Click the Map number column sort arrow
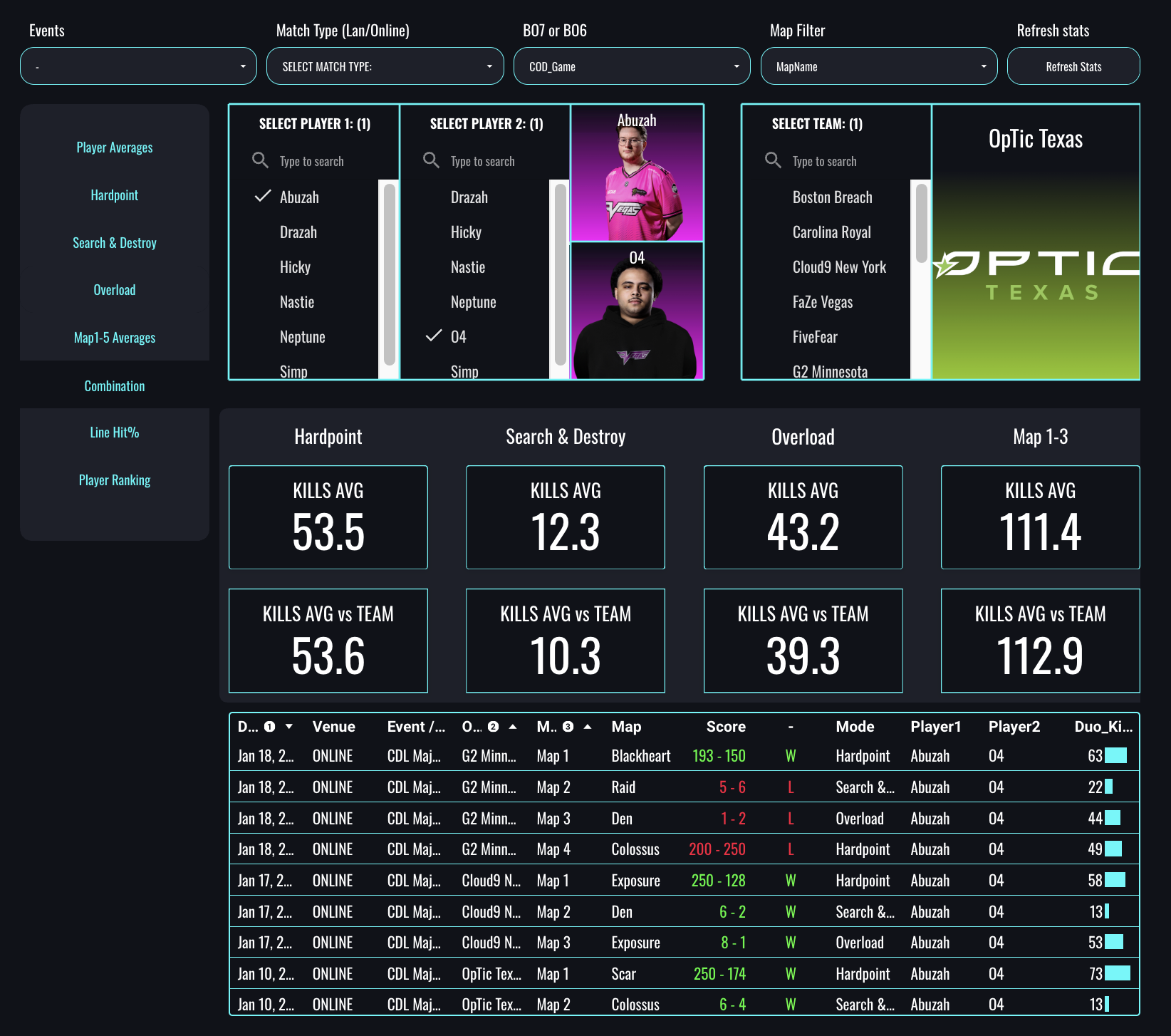The width and height of the screenshot is (1171, 1036). (588, 727)
